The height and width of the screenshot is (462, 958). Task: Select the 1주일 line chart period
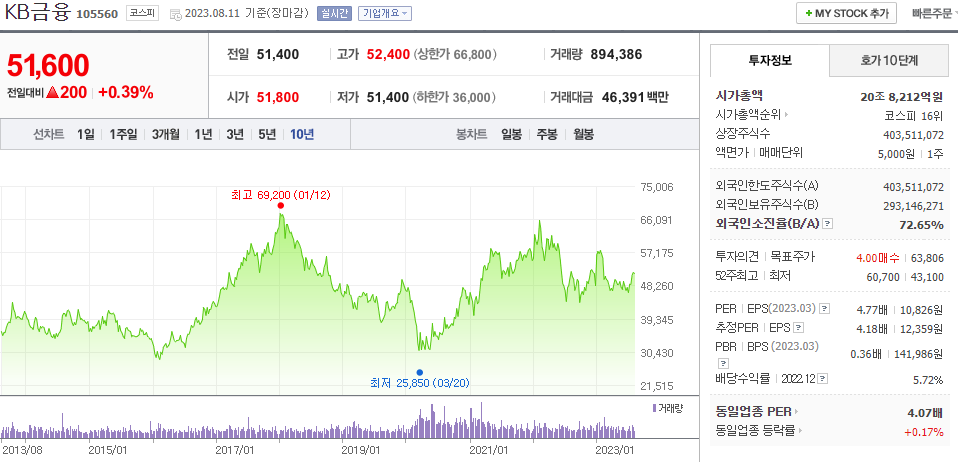coord(123,134)
